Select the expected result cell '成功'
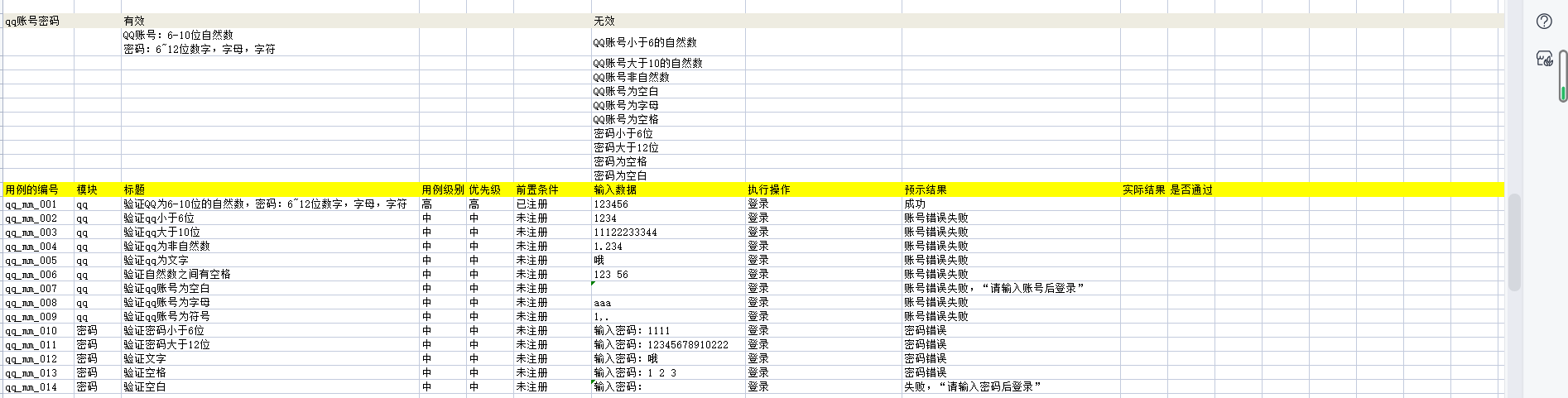This screenshot has height=398, width=1568. pyautogui.click(x=1011, y=204)
